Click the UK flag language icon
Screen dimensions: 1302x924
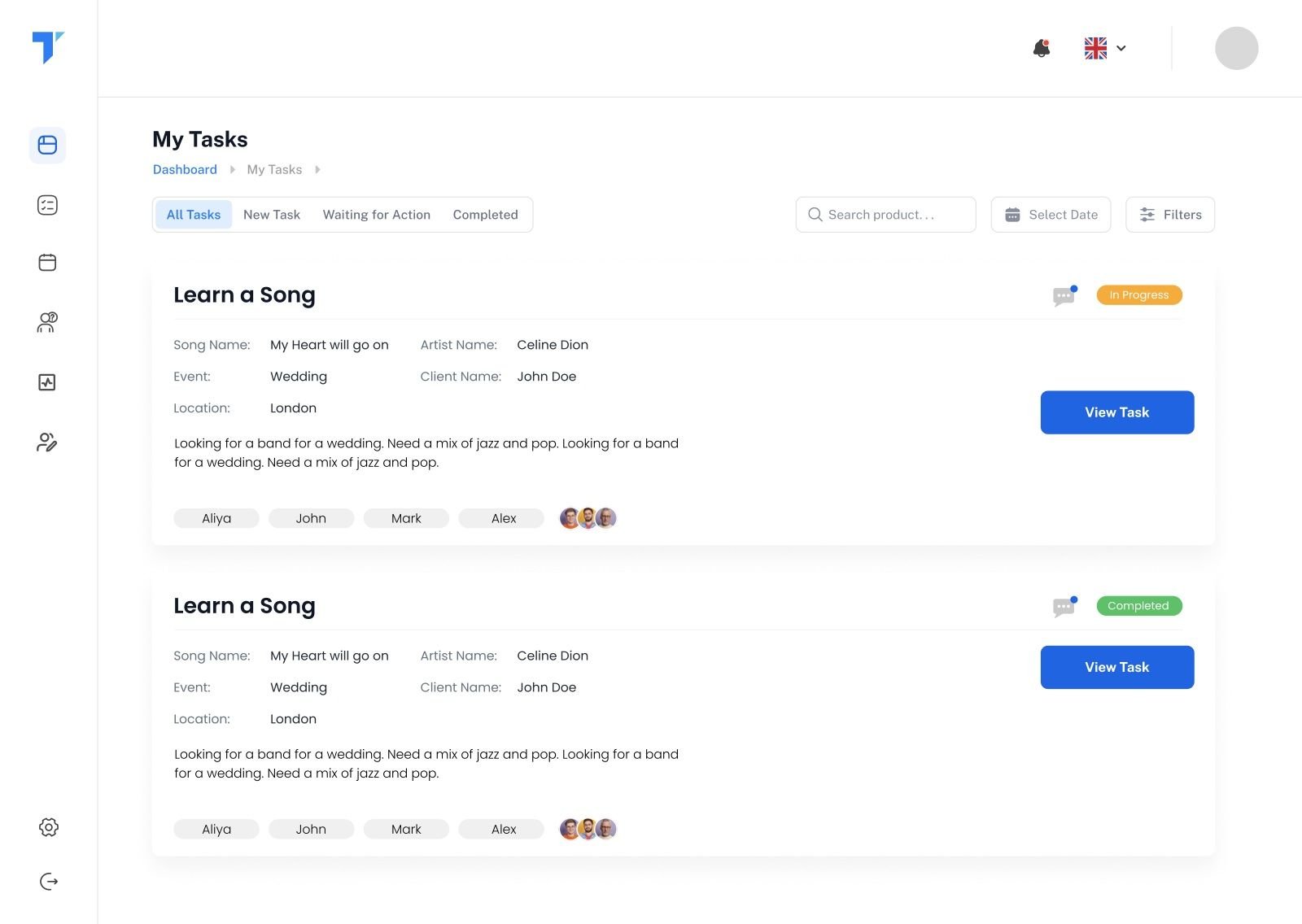click(1095, 48)
